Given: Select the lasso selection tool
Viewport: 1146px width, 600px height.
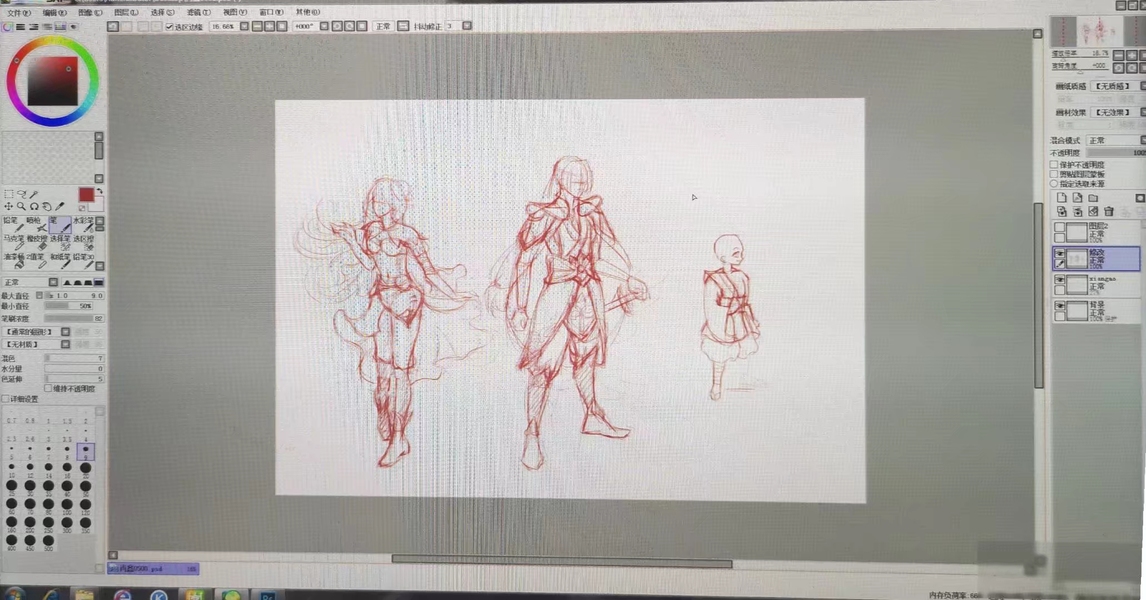Looking at the screenshot, I should point(21,194).
